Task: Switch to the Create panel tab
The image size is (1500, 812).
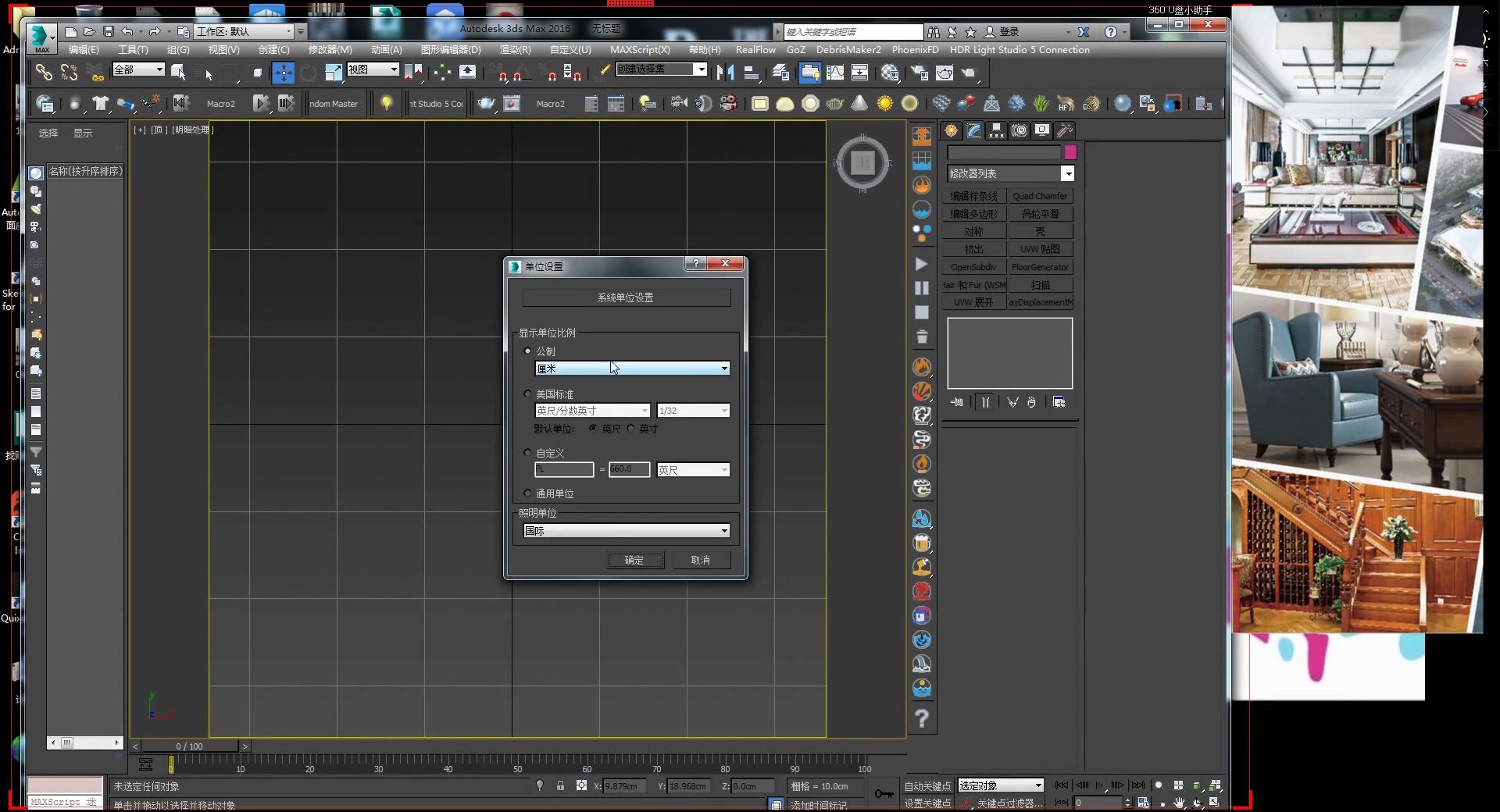Action: (x=950, y=130)
